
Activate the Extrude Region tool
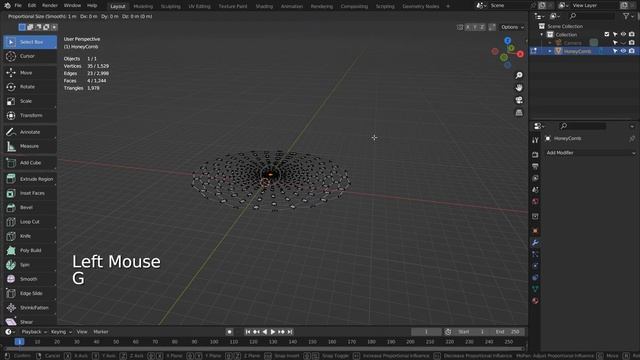30,179
